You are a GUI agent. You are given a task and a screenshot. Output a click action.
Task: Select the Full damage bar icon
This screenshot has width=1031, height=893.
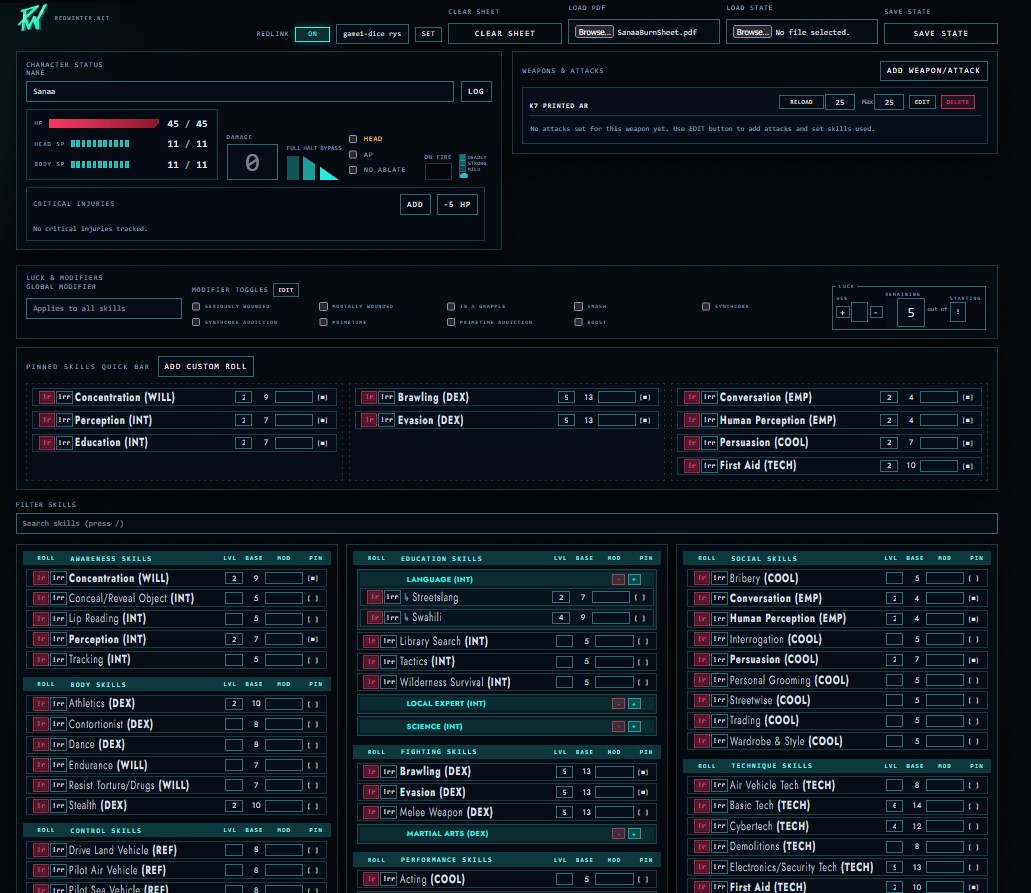coord(293,167)
